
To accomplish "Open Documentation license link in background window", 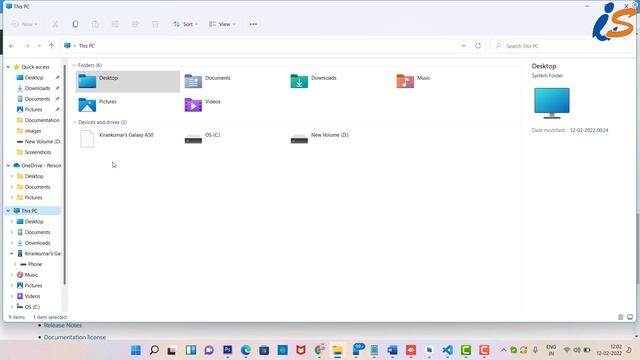I will click(x=75, y=338).
